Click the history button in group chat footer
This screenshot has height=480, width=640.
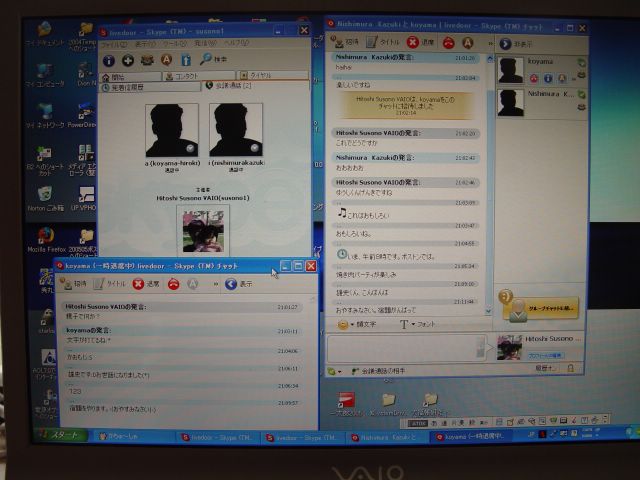[x=545, y=368]
